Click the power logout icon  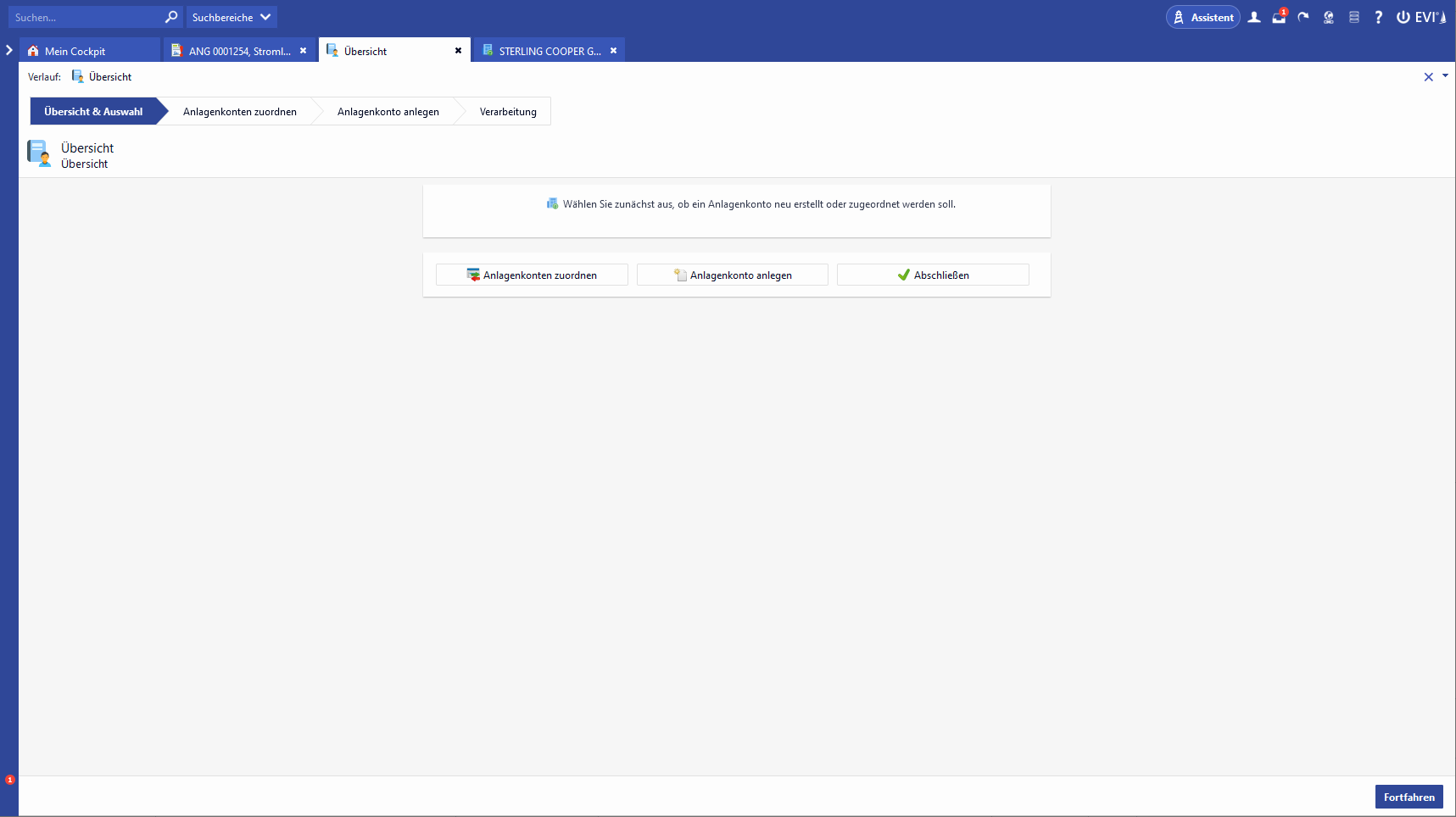pyautogui.click(x=1403, y=17)
